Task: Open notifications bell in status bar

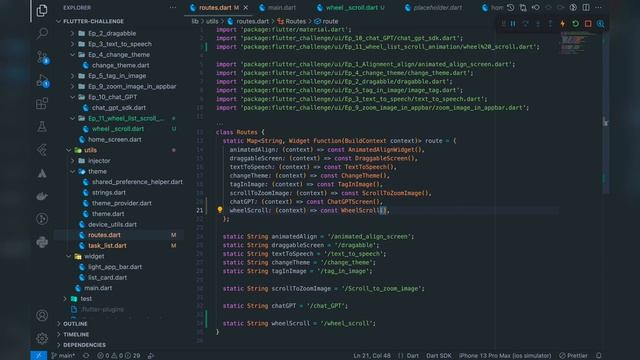Action: coord(598,356)
